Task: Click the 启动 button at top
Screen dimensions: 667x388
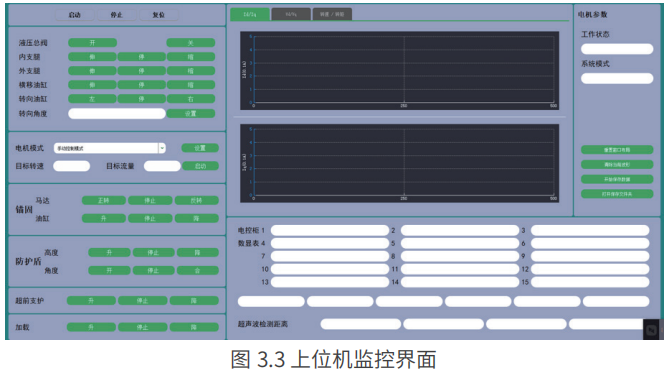Action: coord(74,15)
